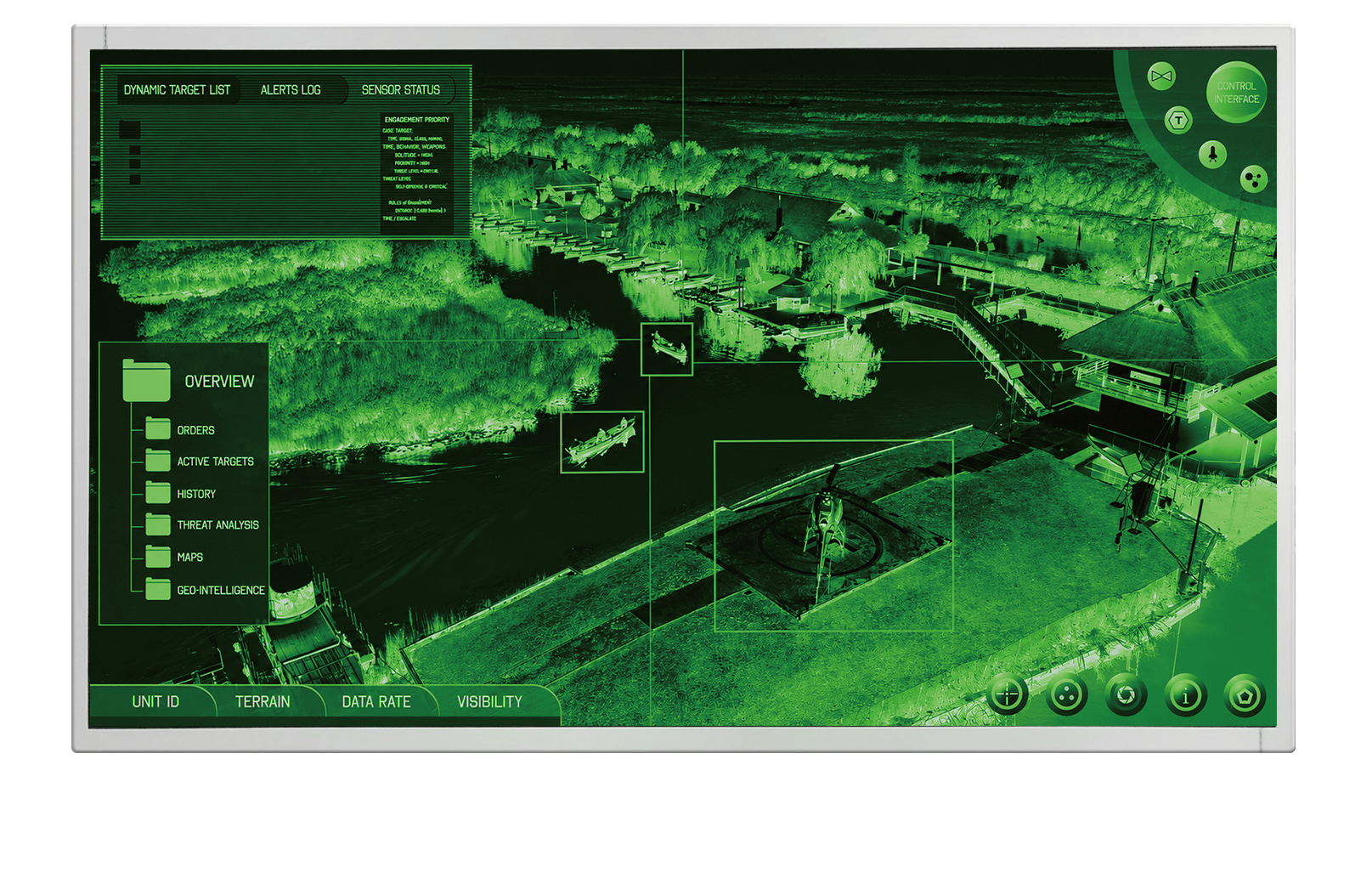
Task: Select the Maps tree label
Action: [x=189, y=558]
